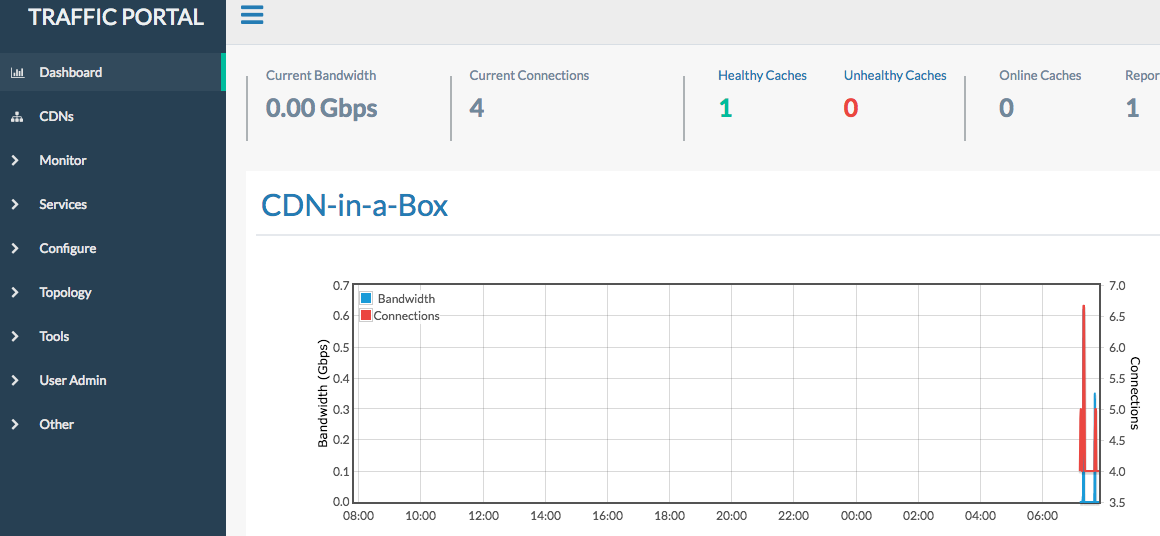
Task: Click the Connections right axis title
Action: (x=1135, y=393)
